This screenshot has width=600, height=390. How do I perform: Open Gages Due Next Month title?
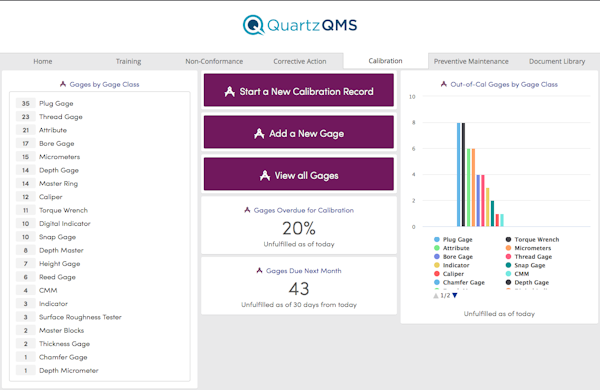tap(304, 271)
